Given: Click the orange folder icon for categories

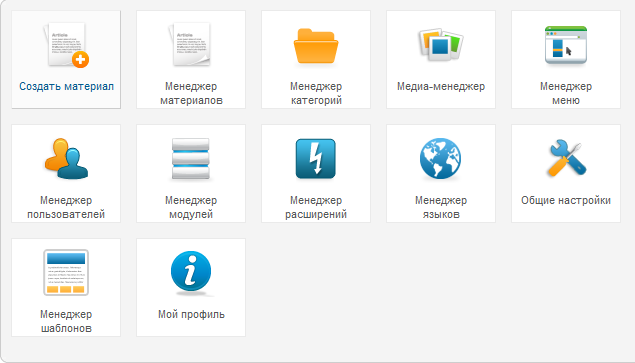Looking at the screenshot, I should 316,46.
